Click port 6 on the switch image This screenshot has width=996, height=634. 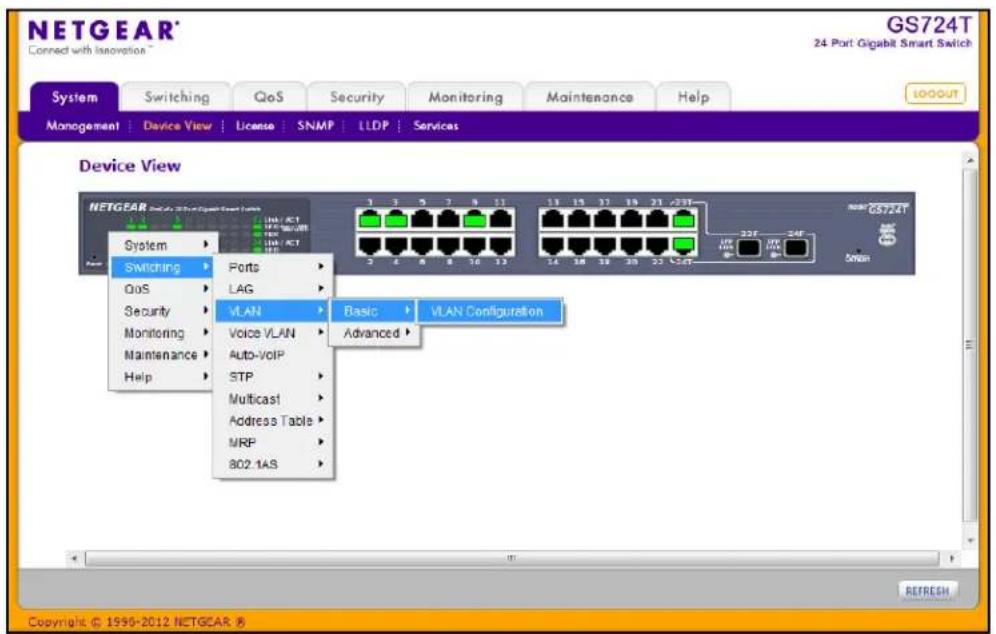tap(422, 245)
